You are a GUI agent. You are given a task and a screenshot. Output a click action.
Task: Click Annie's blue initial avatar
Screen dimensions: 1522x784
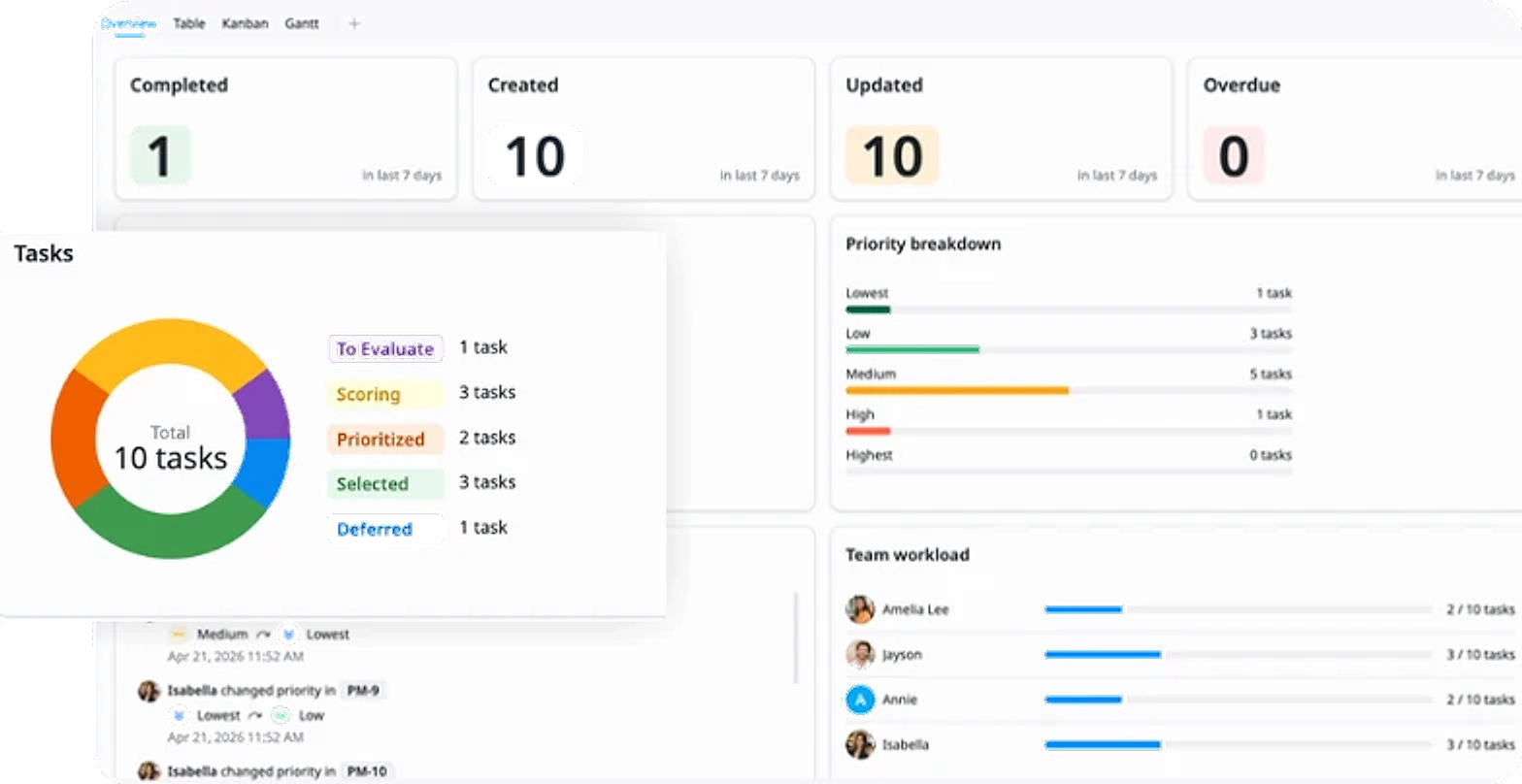[x=860, y=700]
